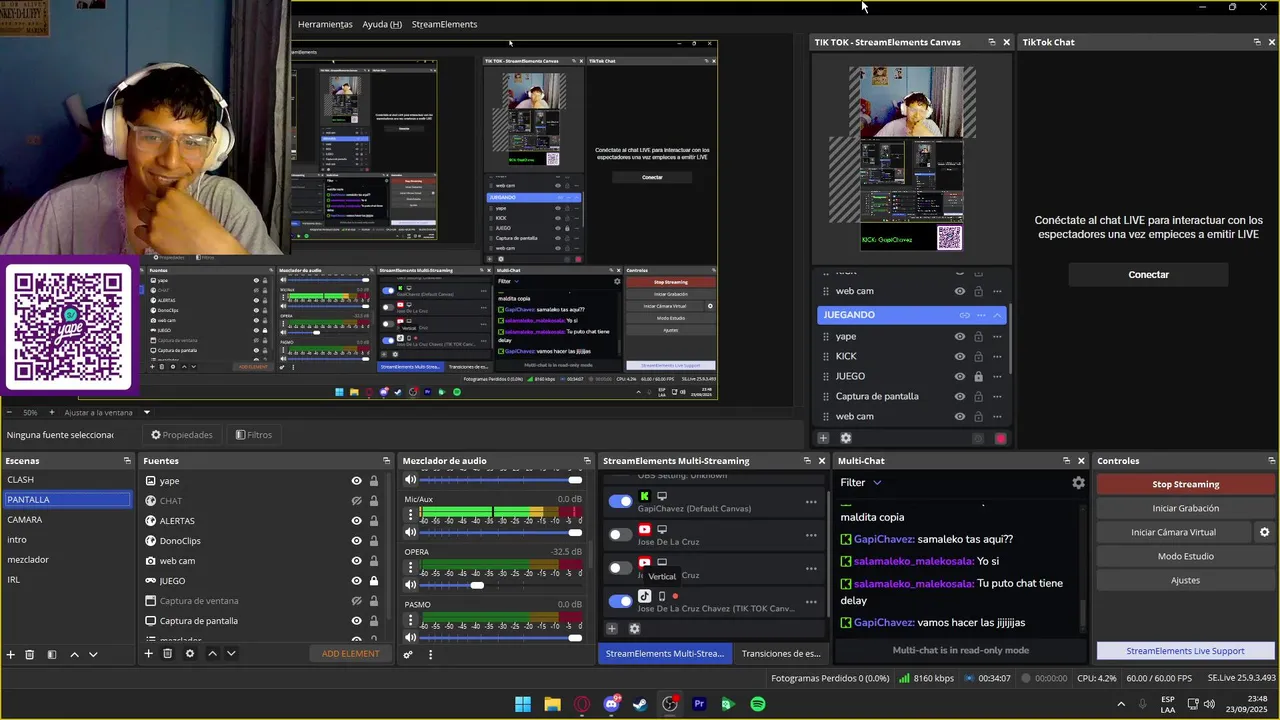Click Stop Streaming button
Viewport: 1280px width, 720px height.
point(1185,484)
